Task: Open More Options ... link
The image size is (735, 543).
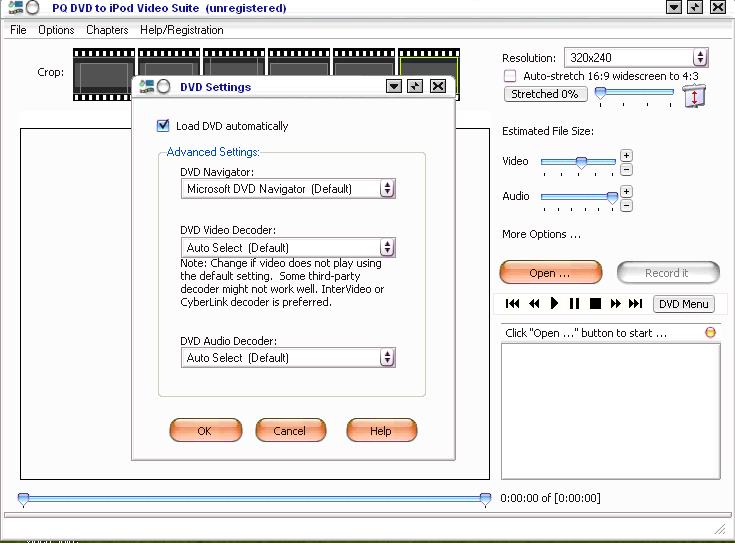Action: pyautogui.click(x=541, y=234)
